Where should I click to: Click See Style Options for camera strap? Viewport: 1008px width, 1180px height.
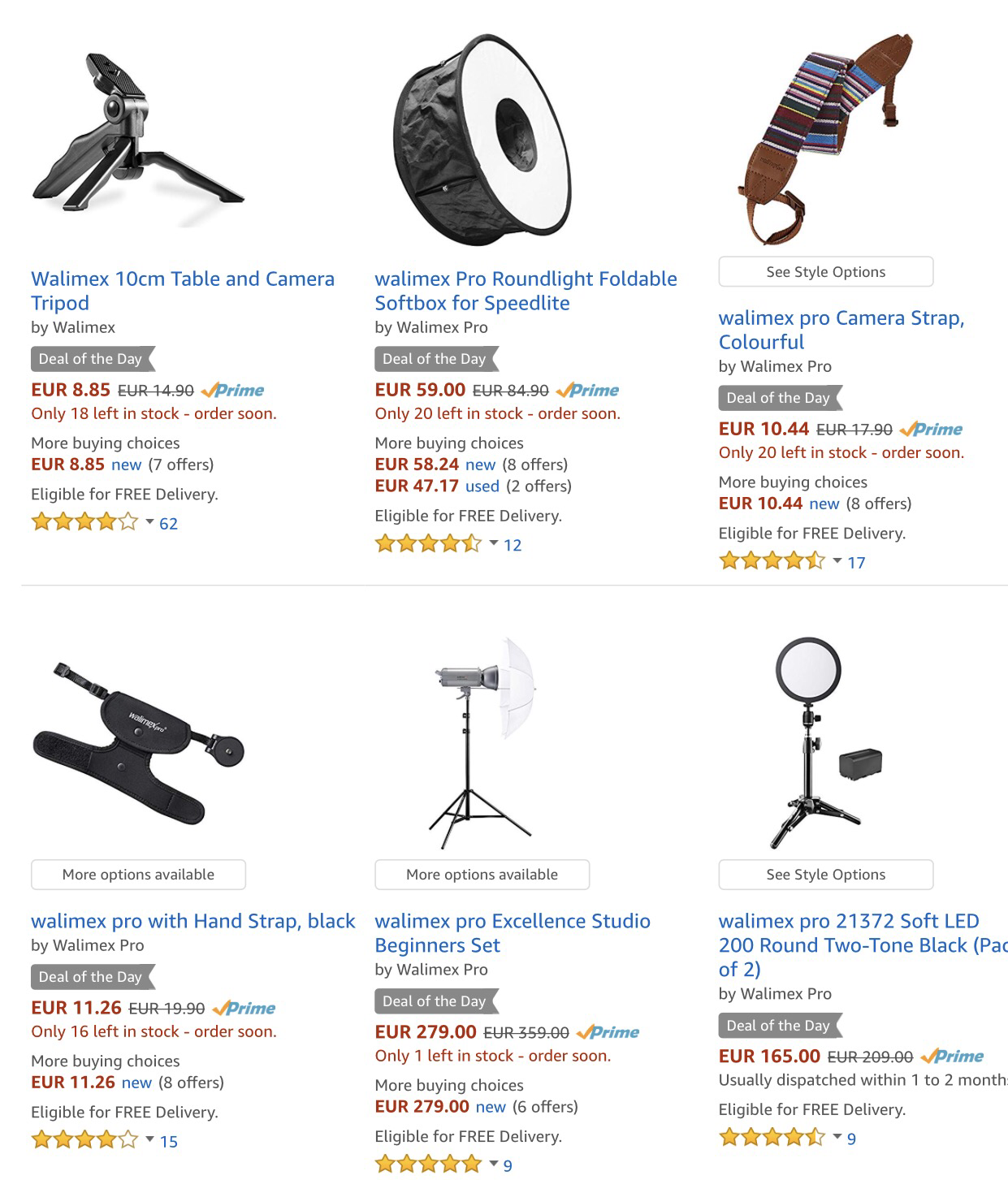(x=826, y=272)
